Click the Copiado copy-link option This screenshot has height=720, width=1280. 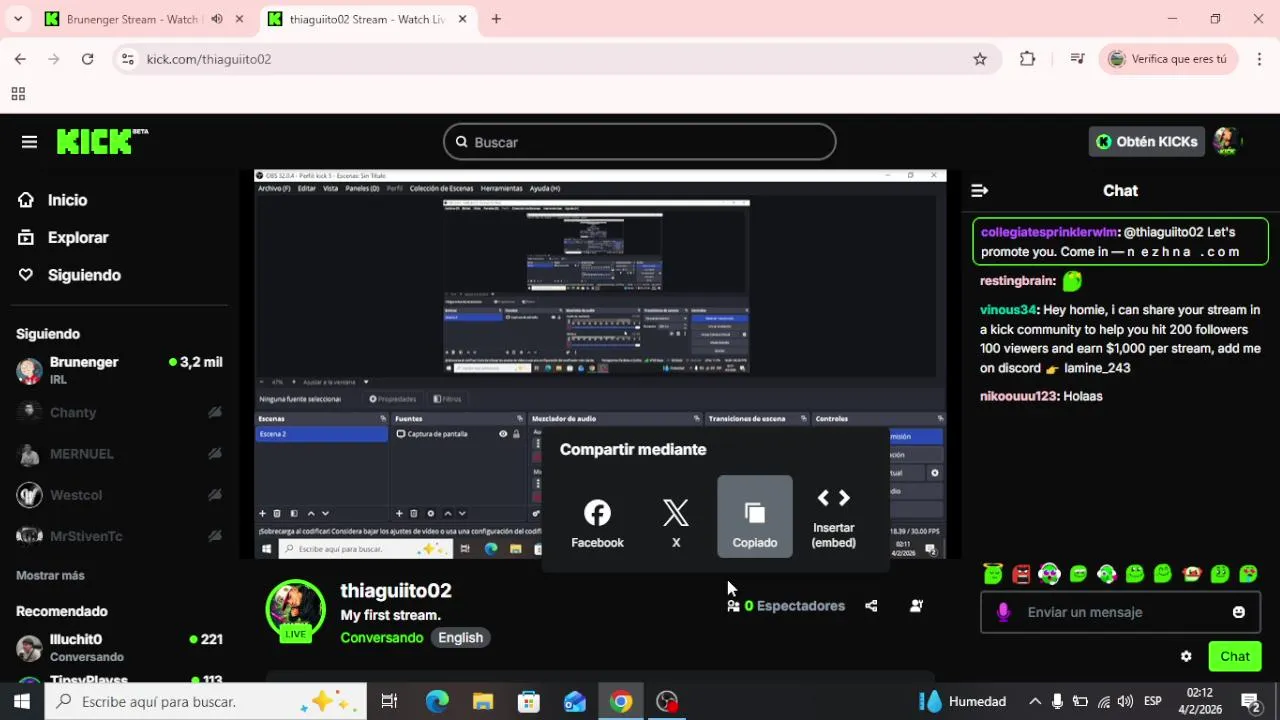tap(755, 517)
